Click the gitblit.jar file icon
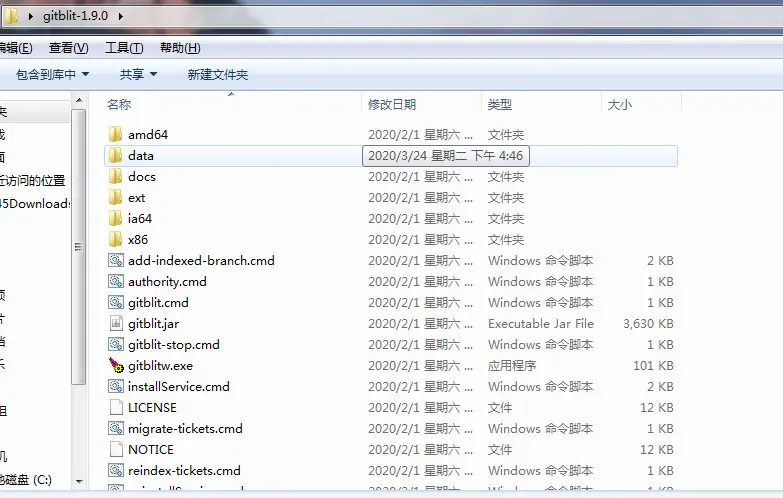This screenshot has height=498, width=783. click(x=116, y=323)
